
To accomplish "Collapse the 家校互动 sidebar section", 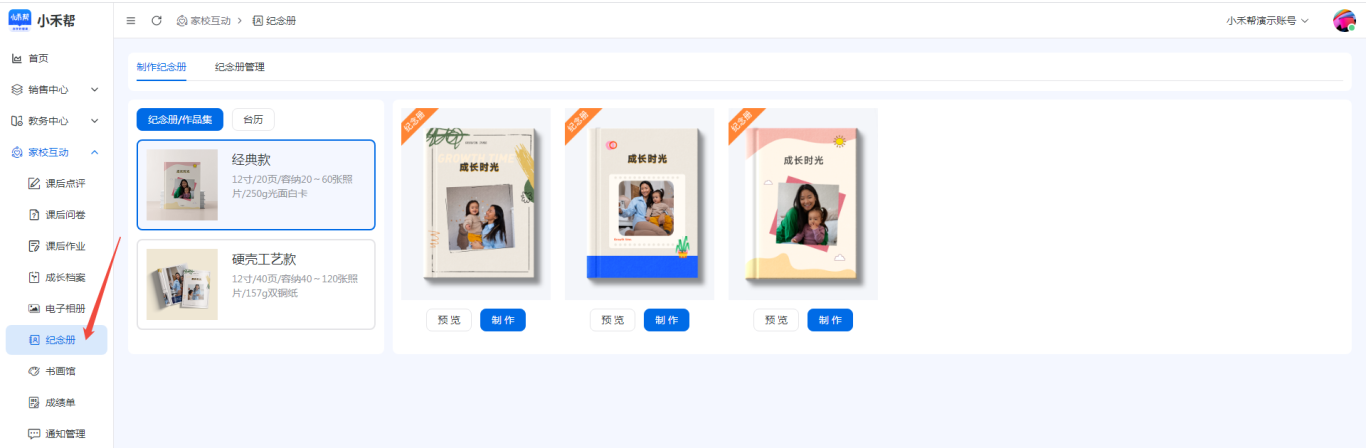I will click(x=56, y=152).
